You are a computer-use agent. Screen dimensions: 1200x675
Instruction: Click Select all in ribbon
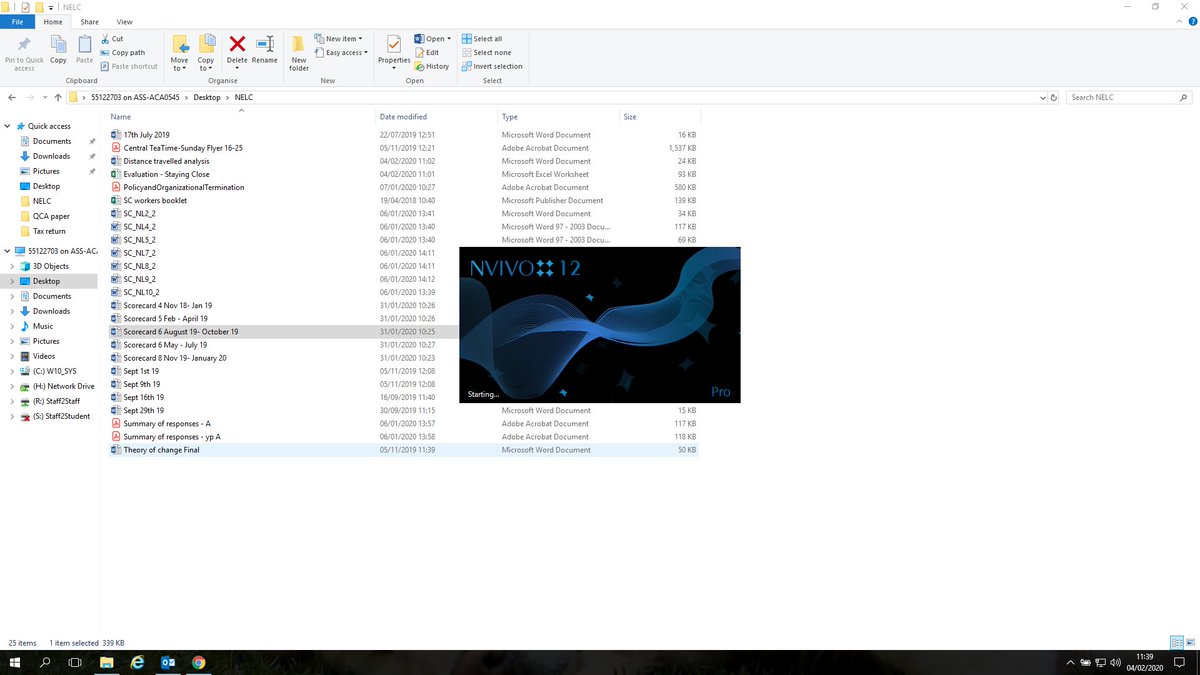(x=482, y=39)
